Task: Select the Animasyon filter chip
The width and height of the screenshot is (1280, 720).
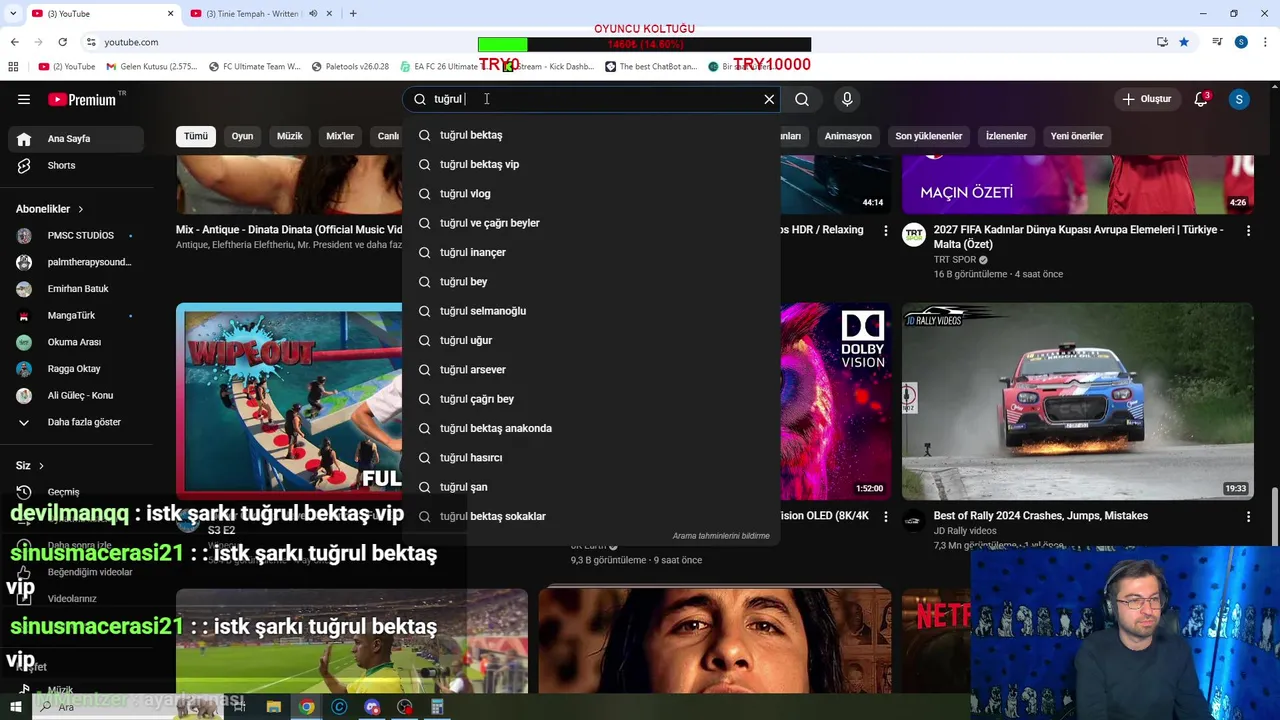Action: (x=848, y=136)
